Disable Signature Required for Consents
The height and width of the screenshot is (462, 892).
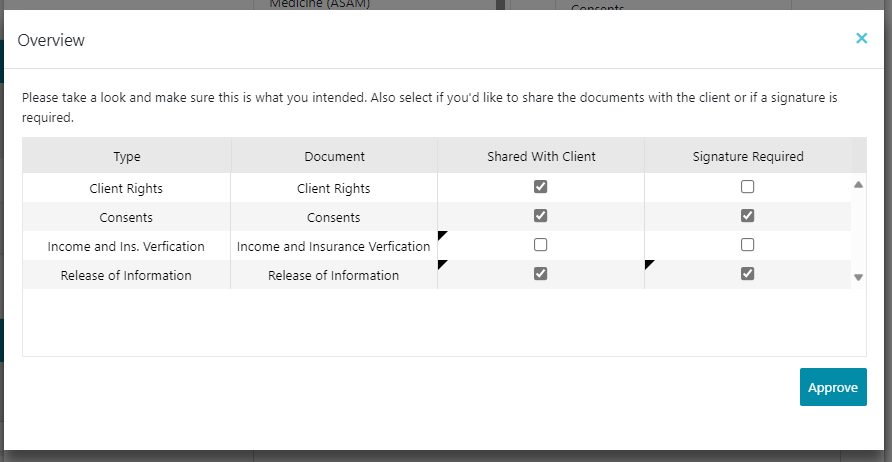[x=747, y=216]
